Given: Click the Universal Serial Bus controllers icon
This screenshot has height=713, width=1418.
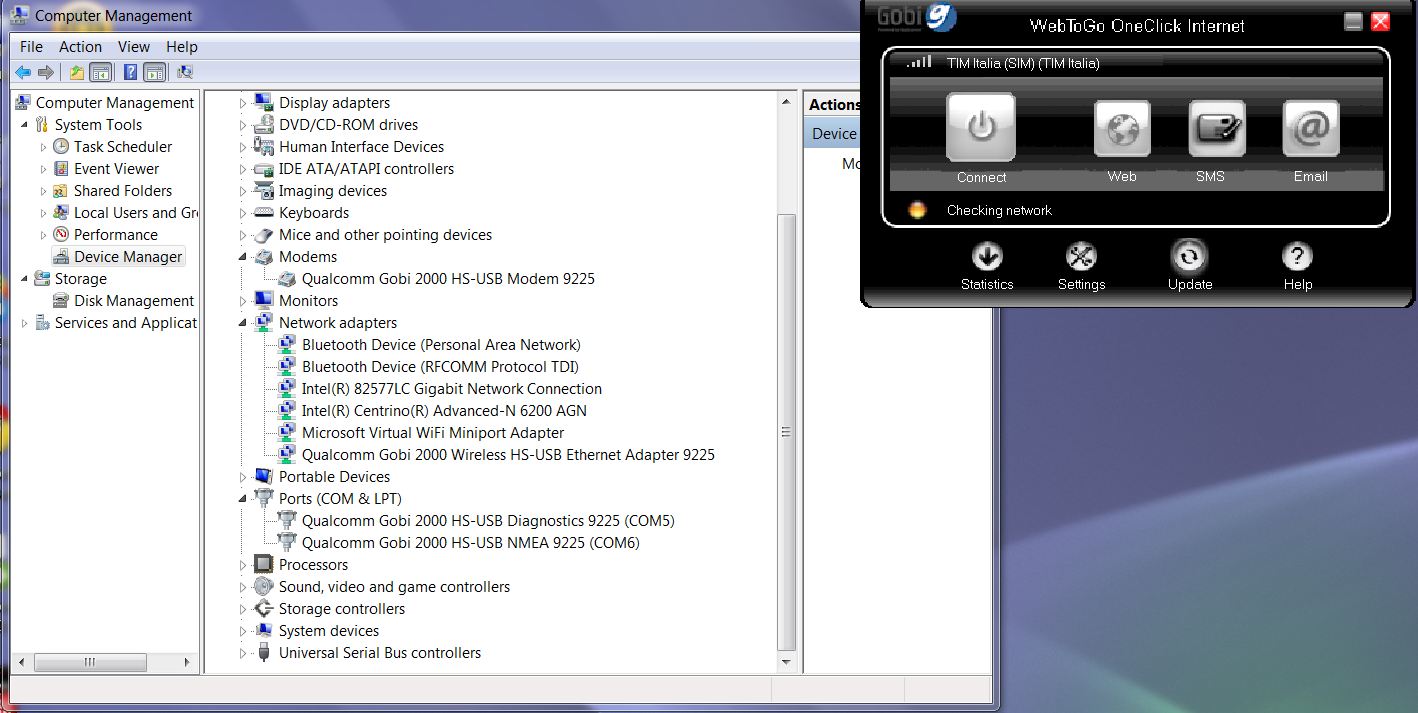Looking at the screenshot, I should click(x=264, y=653).
